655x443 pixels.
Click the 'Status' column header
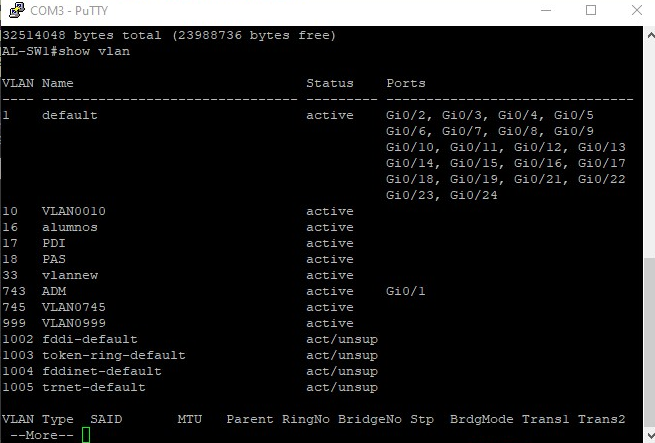tap(330, 83)
